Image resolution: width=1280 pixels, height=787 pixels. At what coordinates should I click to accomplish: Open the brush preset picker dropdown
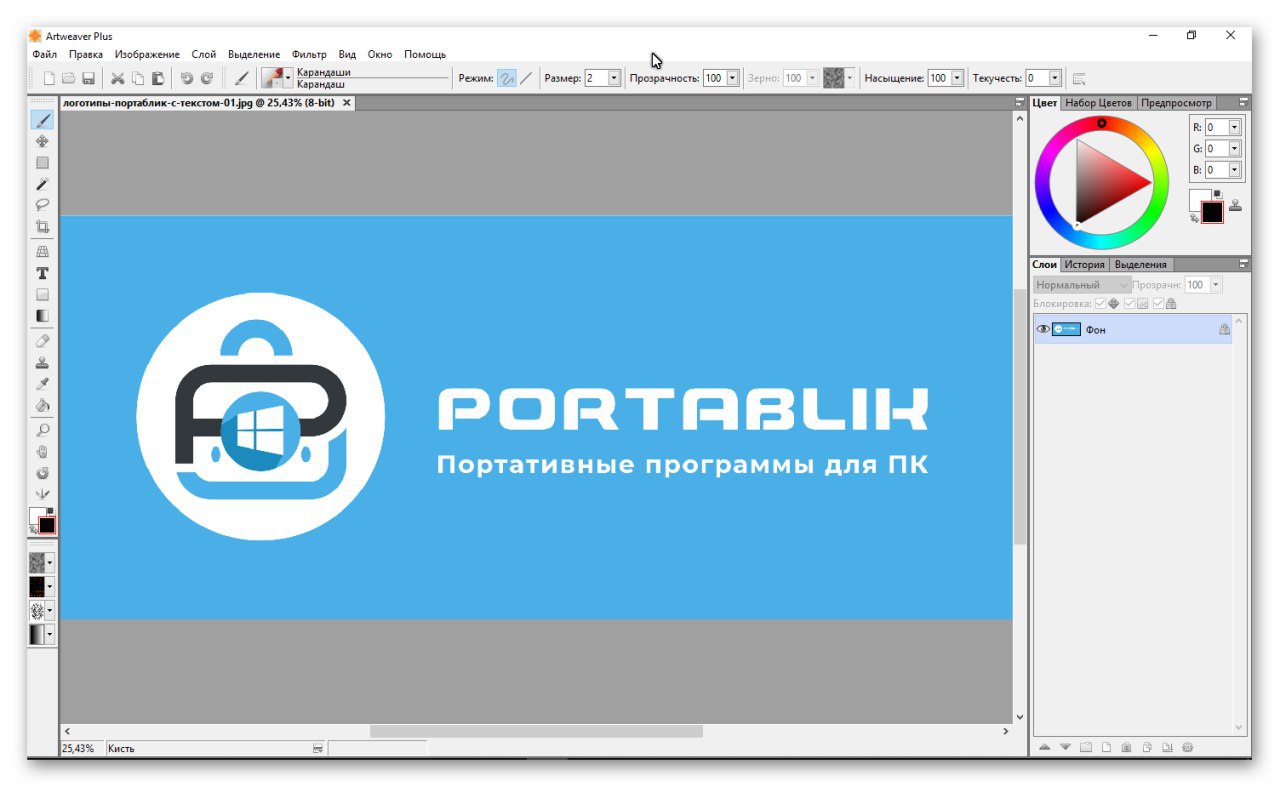click(x=288, y=78)
